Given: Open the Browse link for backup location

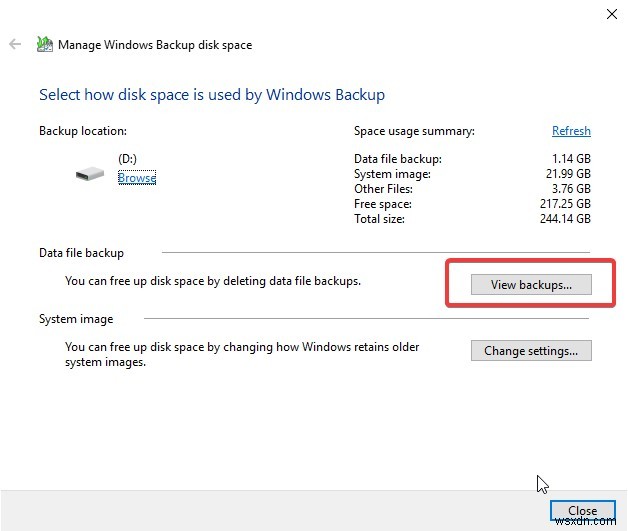Looking at the screenshot, I should pos(137,177).
